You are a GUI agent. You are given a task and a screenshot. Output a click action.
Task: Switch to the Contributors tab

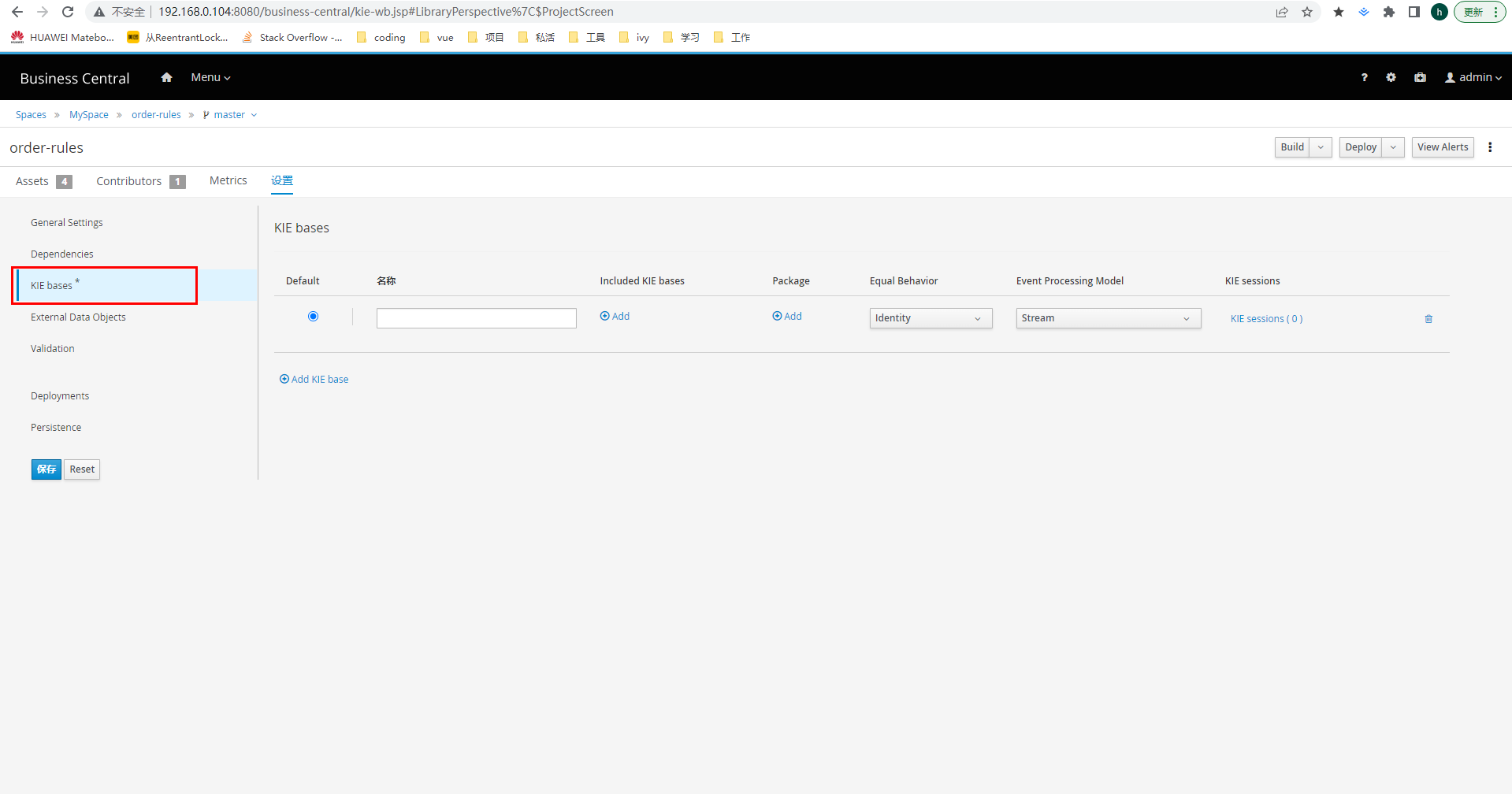pos(129,181)
